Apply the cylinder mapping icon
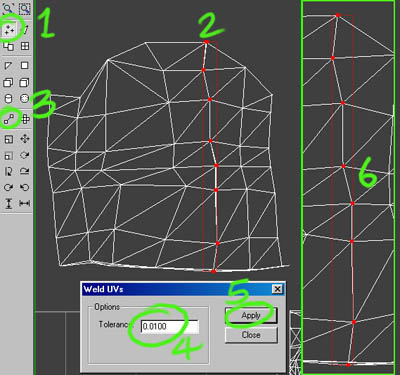This screenshot has width=400, height=375. tap(8, 99)
